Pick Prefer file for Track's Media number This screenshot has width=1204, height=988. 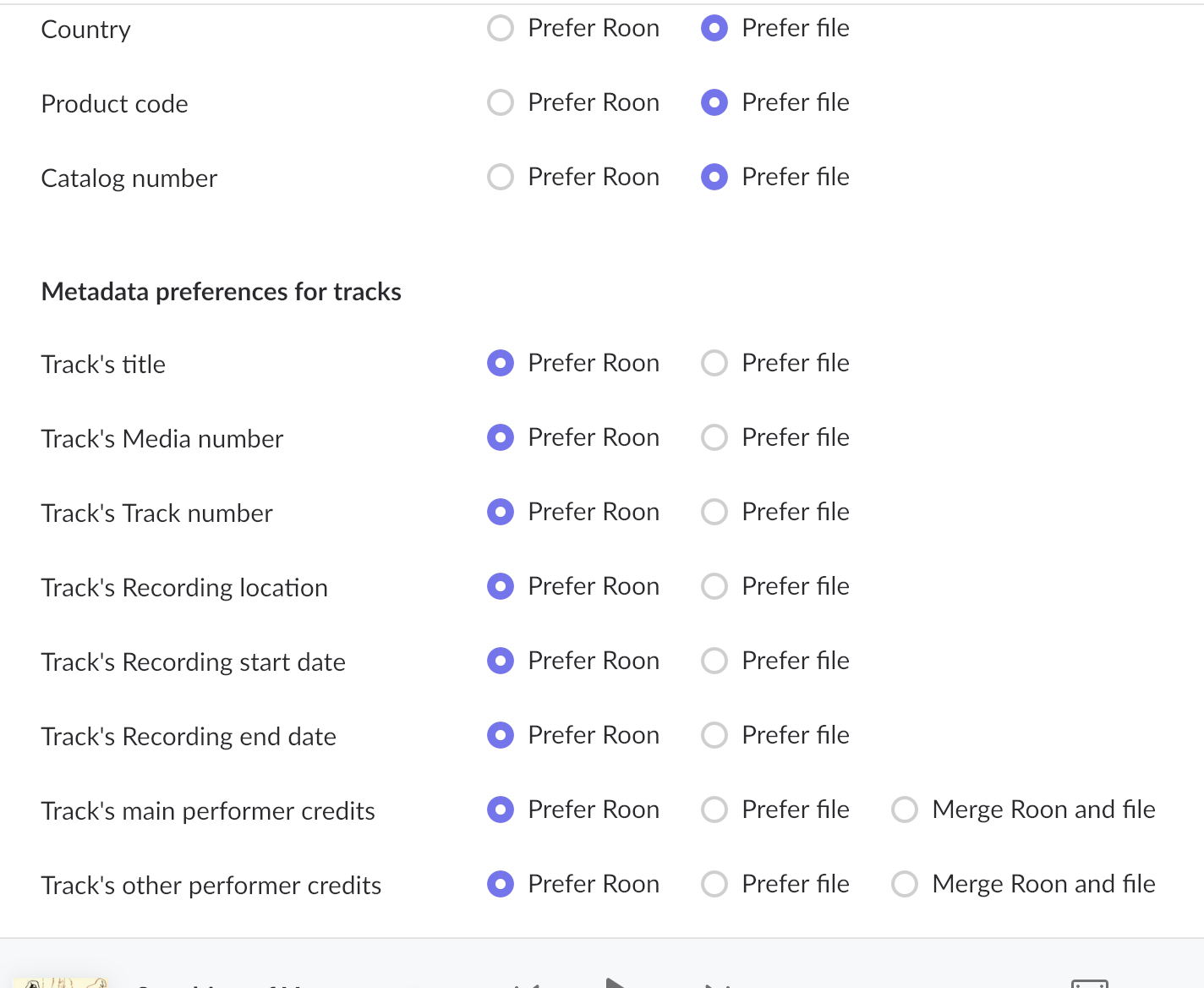point(714,437)
